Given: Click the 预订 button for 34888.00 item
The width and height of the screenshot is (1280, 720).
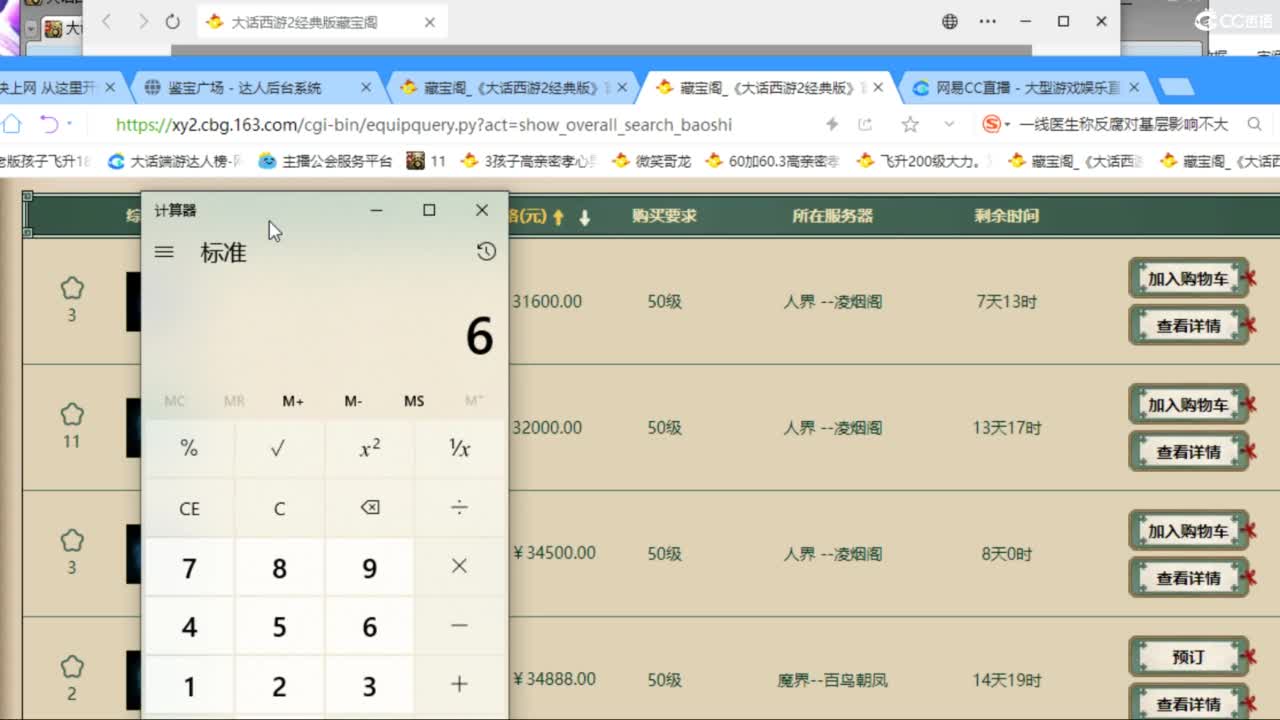Looking at the screenshot, I should point(1188,657).
